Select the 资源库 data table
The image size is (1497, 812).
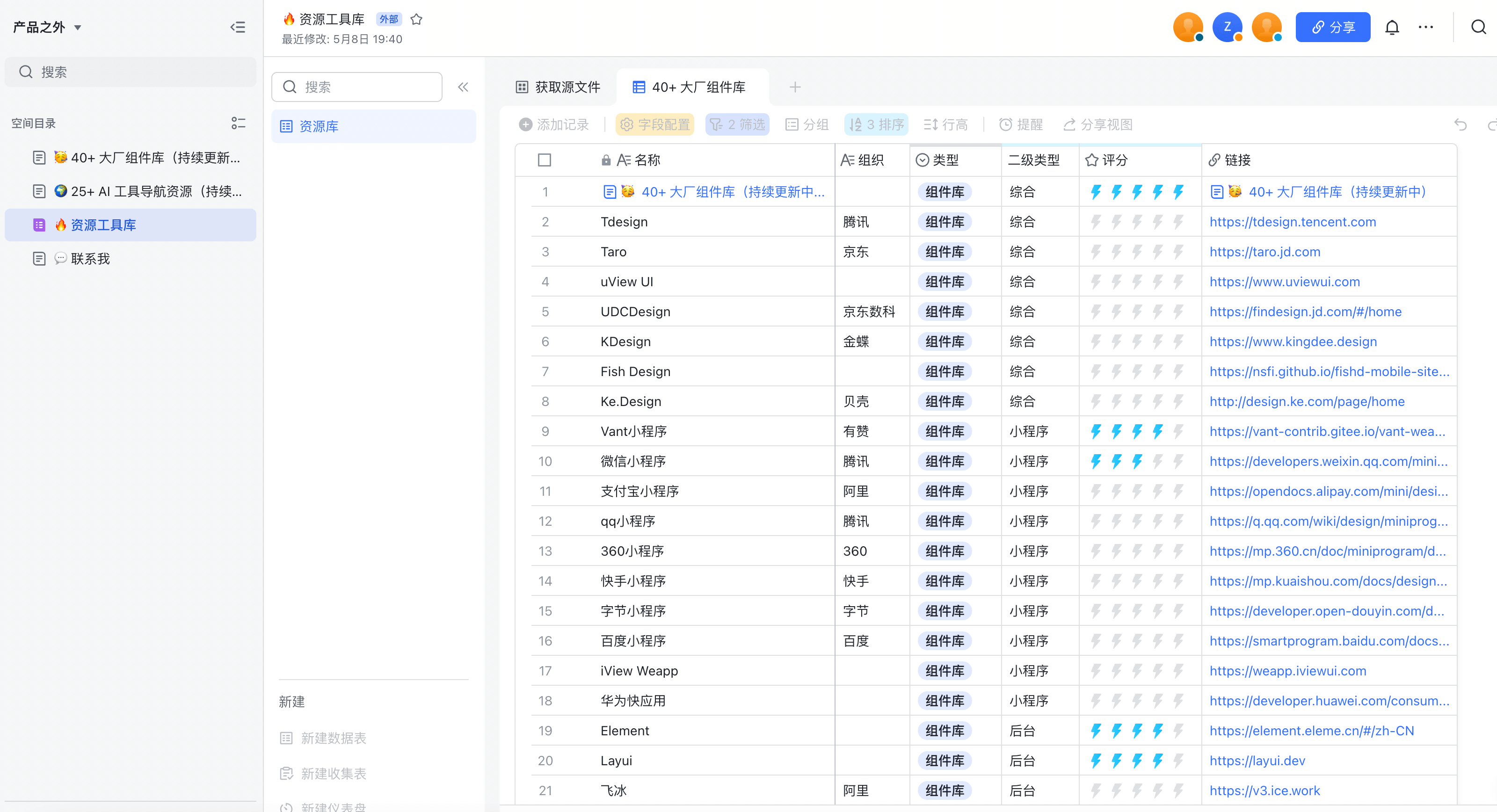tap(374, 126)
